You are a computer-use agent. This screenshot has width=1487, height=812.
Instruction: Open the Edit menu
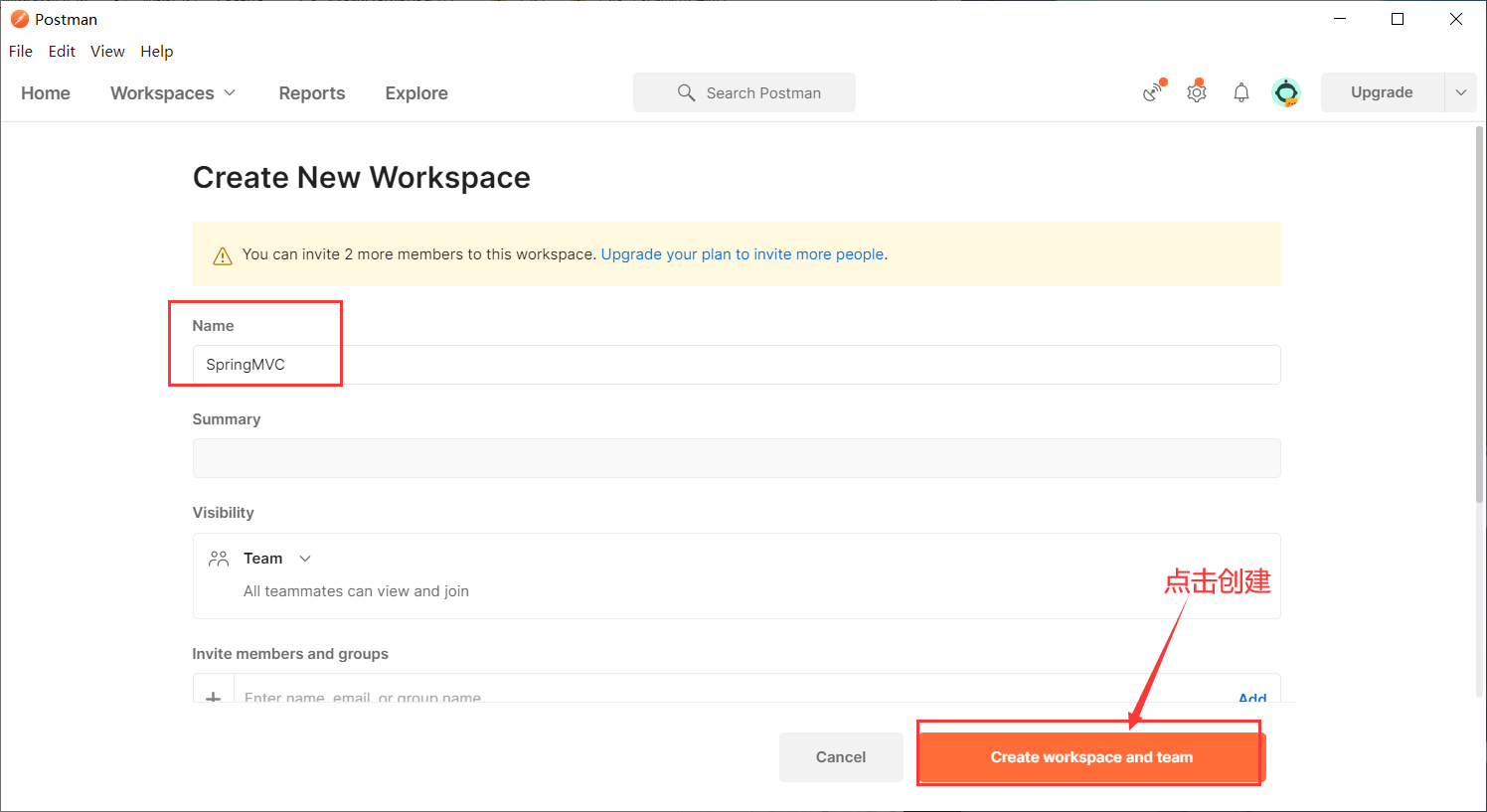coord(62,52)
